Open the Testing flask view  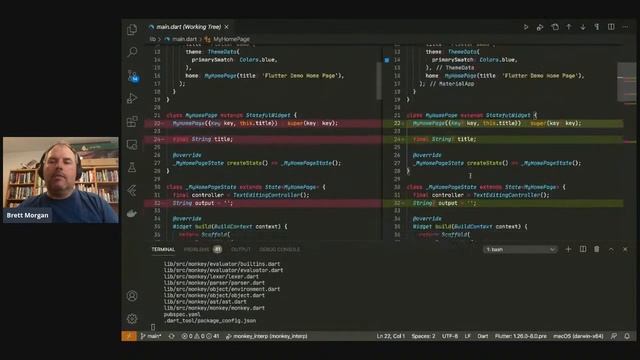[132, 167]
